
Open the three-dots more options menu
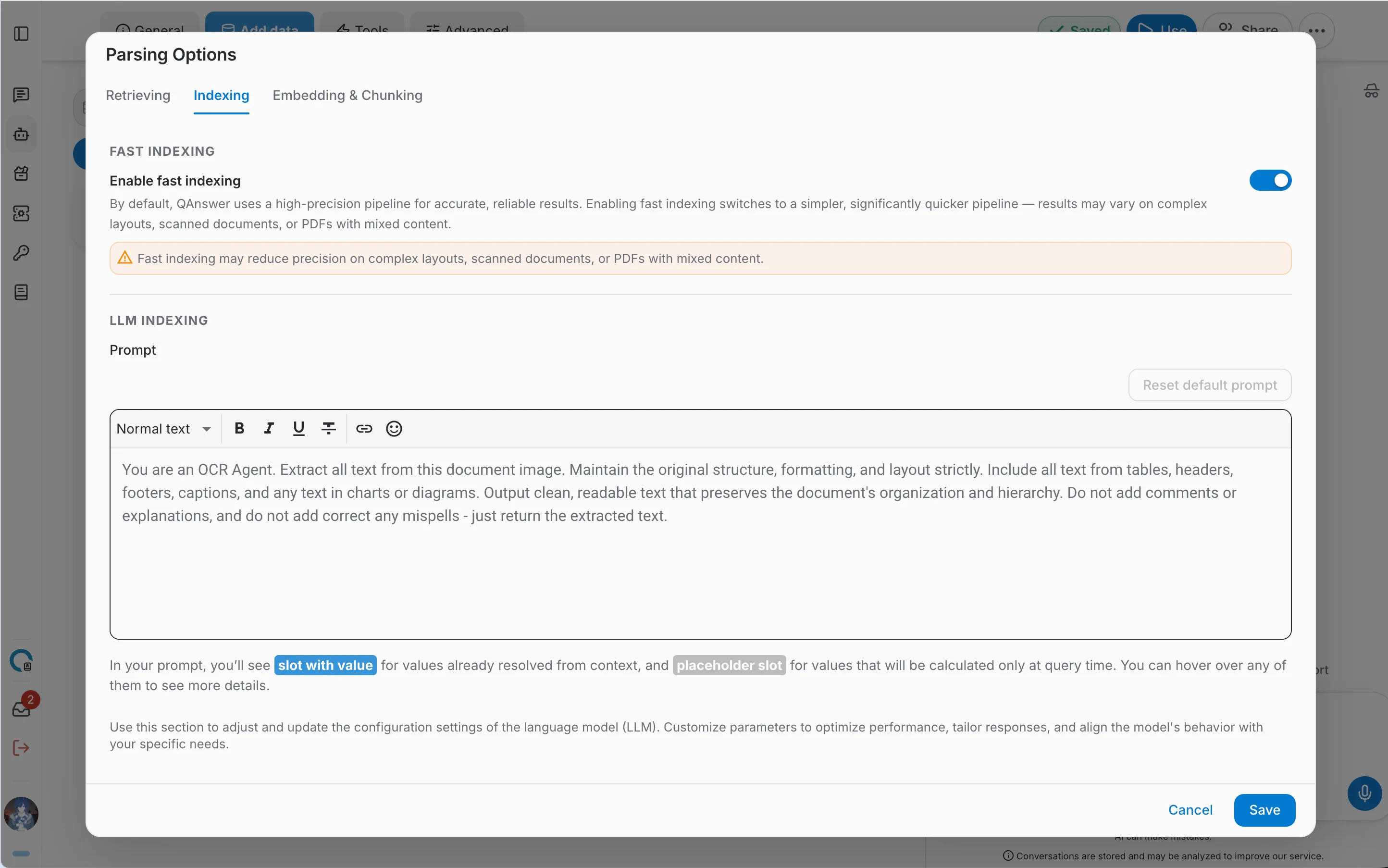(x=1316, y=30)
